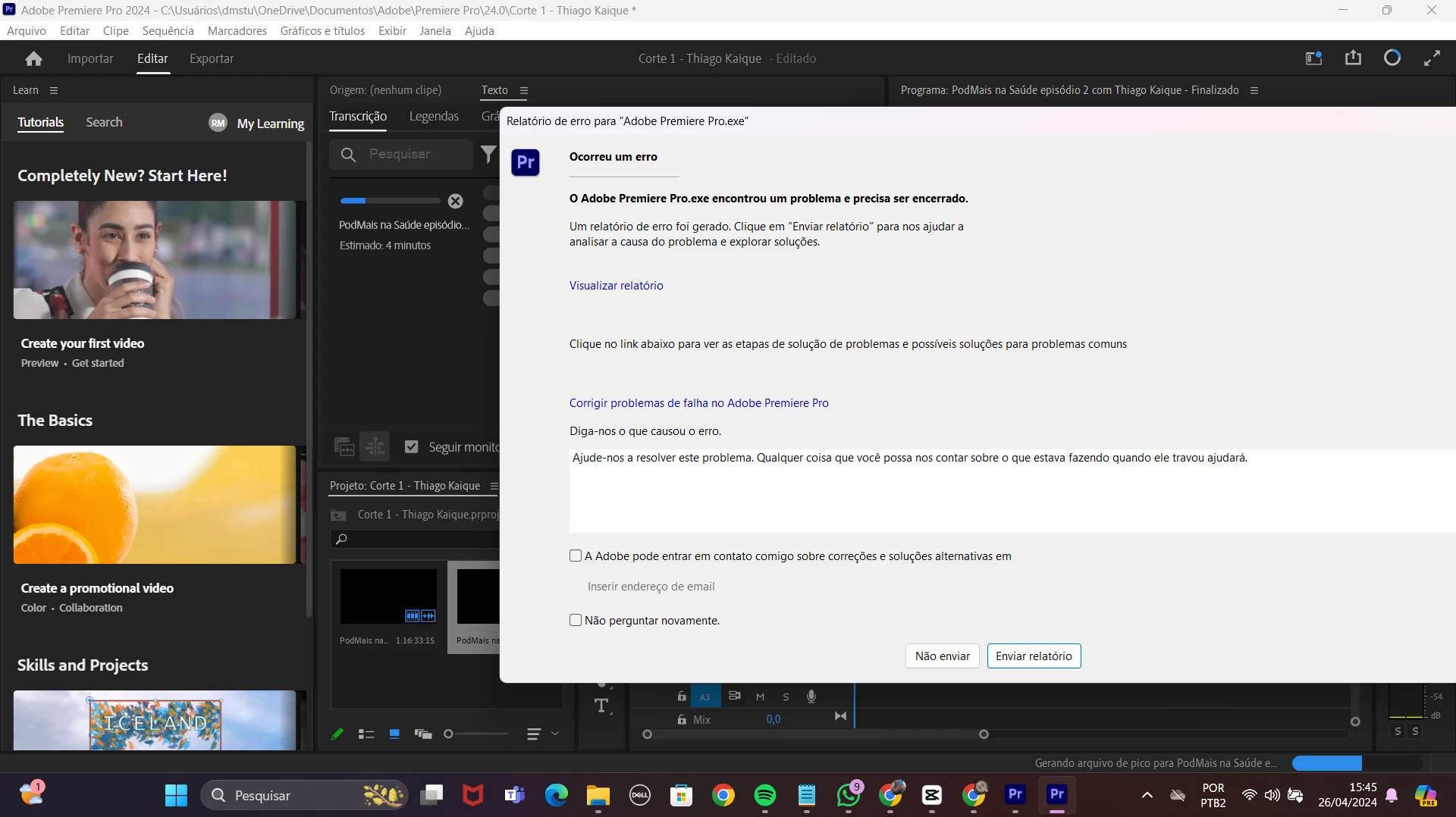Open WhatsApp from the taskbar

849,795
